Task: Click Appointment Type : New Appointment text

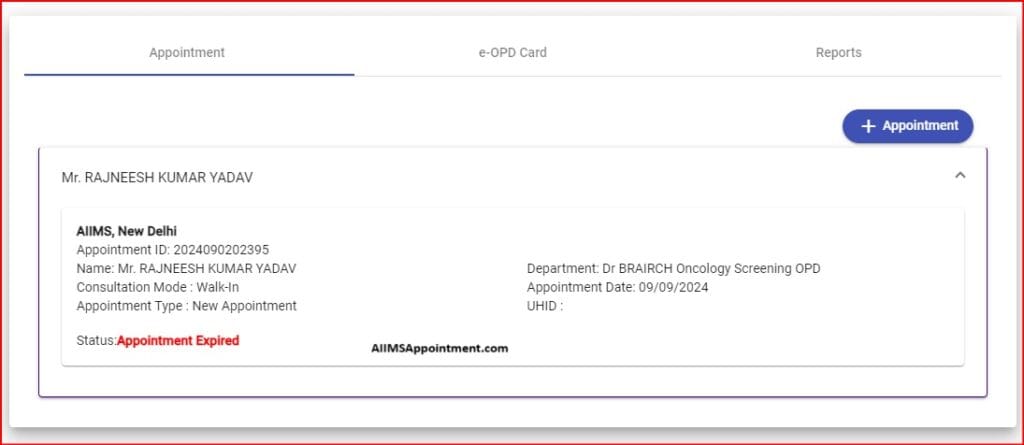Action: coord(186,306)
